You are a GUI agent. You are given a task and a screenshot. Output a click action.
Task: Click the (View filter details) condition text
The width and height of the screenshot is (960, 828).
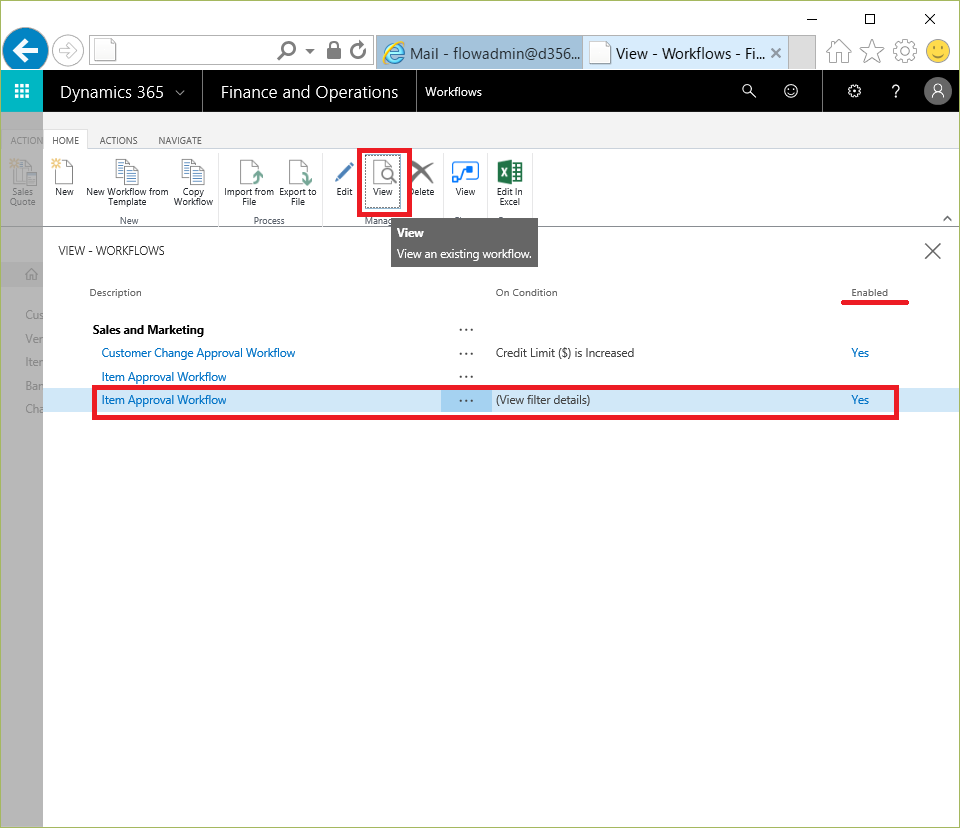tap(543, 400)
